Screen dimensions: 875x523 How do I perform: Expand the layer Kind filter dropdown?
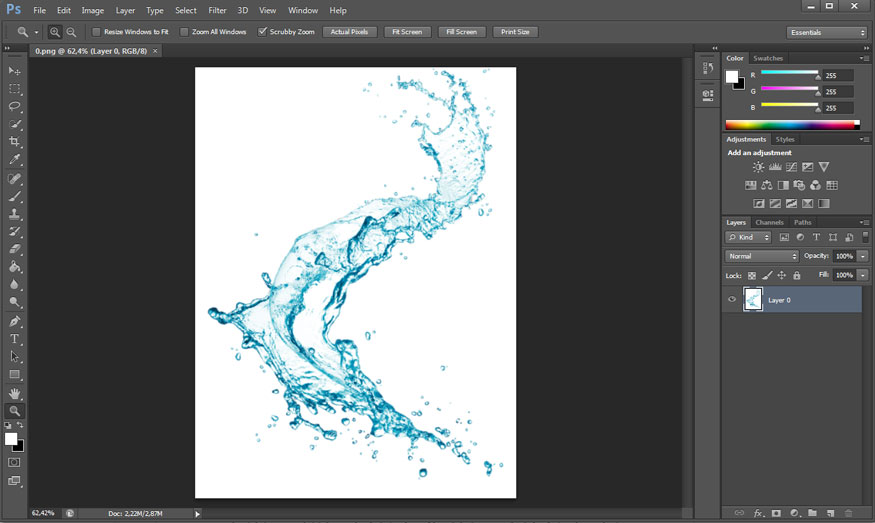[748, 237]
